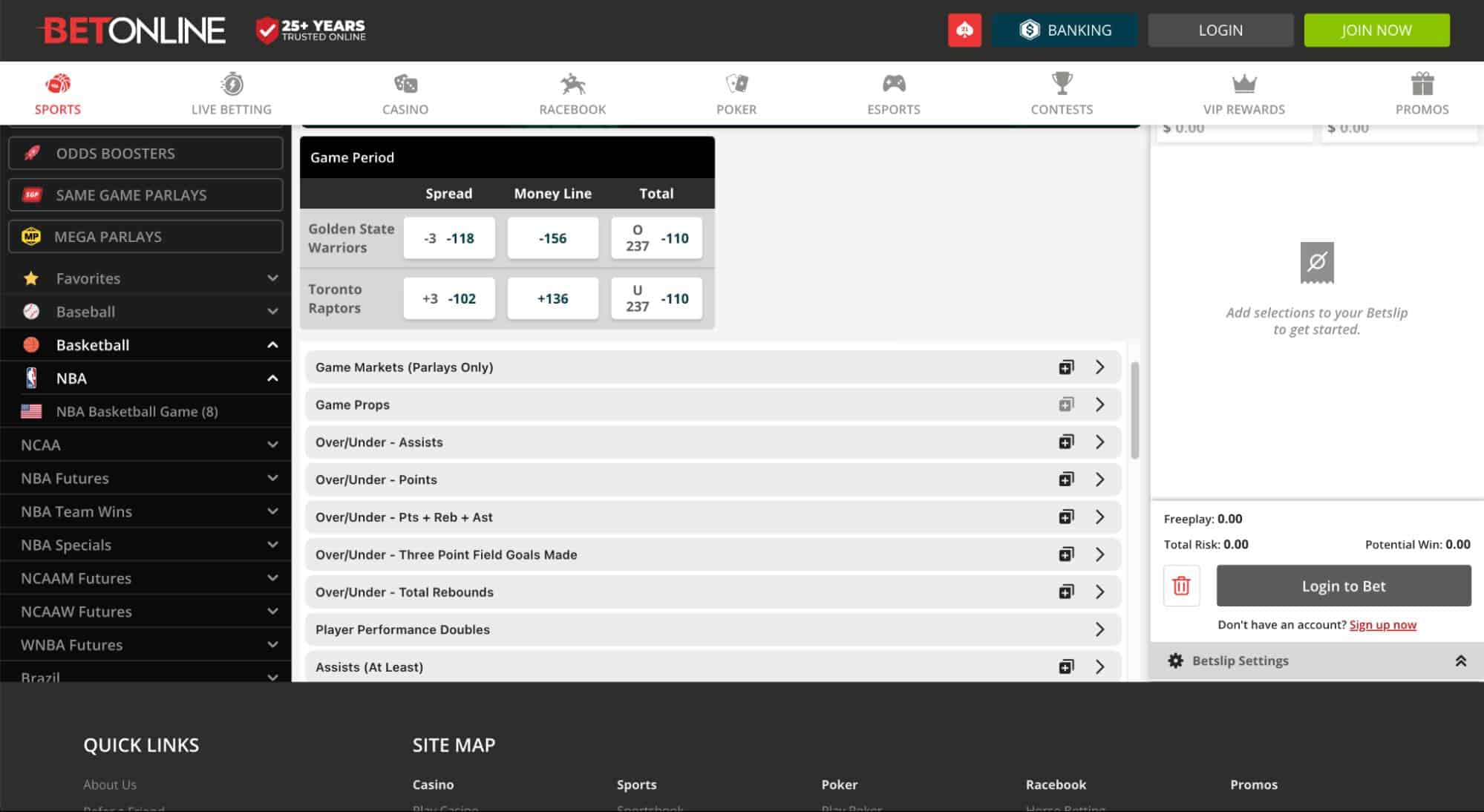Clear the betslip with the trash icon

pos(1181,586)
